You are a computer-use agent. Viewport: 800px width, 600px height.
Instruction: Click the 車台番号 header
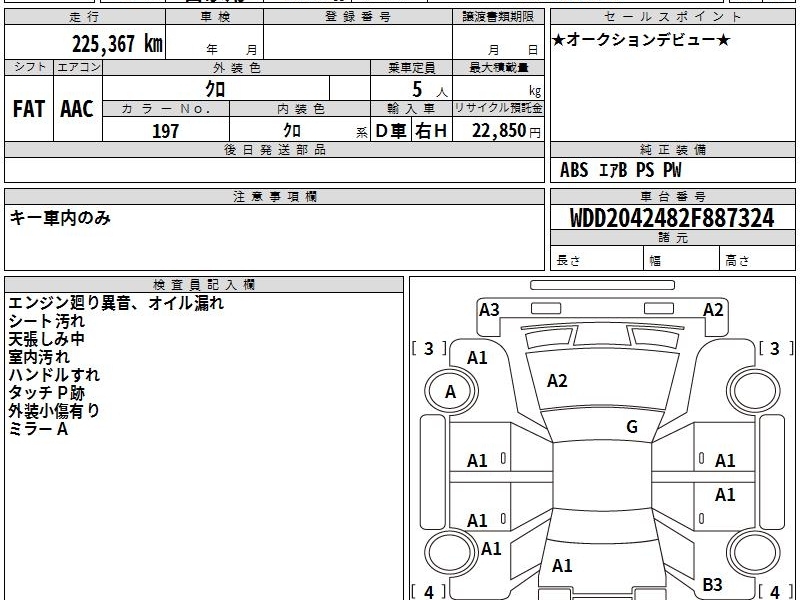[672, 196]
